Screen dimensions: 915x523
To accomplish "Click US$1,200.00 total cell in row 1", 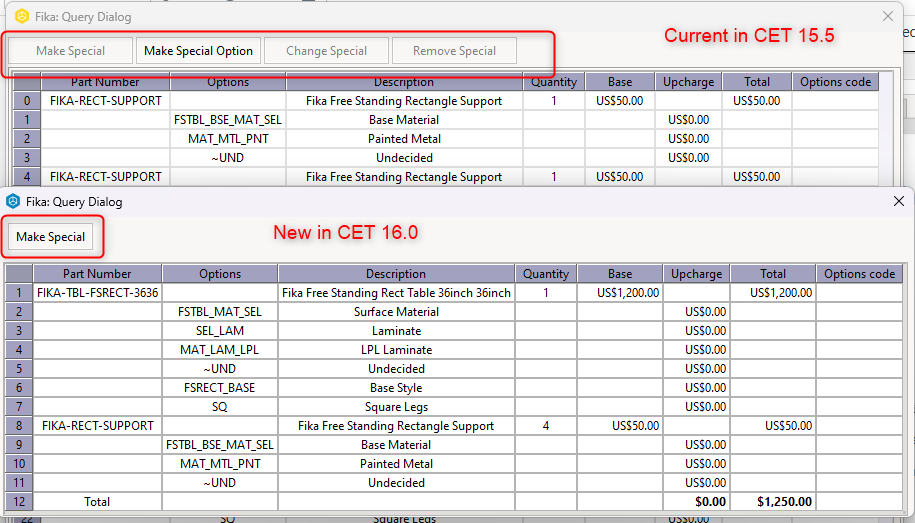I will tap(773, 292).
